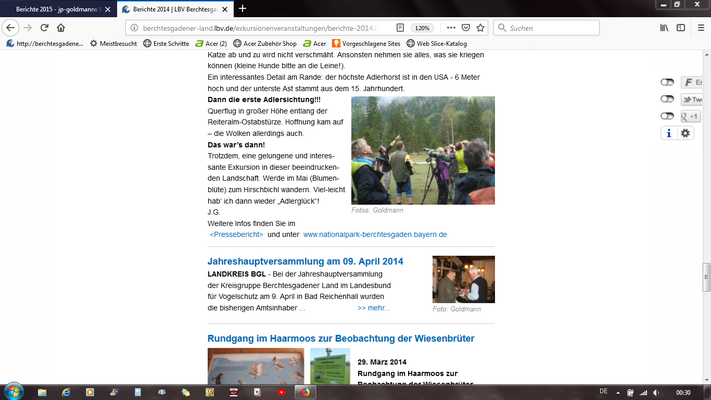
Task: Open the Pressebericht link
Action: tap(236, 234)
